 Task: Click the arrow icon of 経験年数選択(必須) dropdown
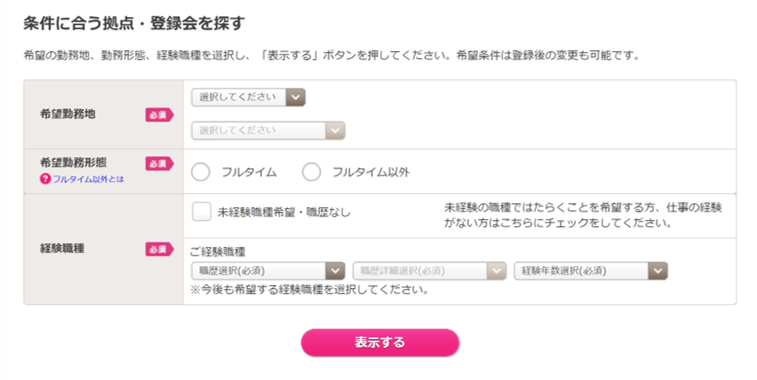658,271
